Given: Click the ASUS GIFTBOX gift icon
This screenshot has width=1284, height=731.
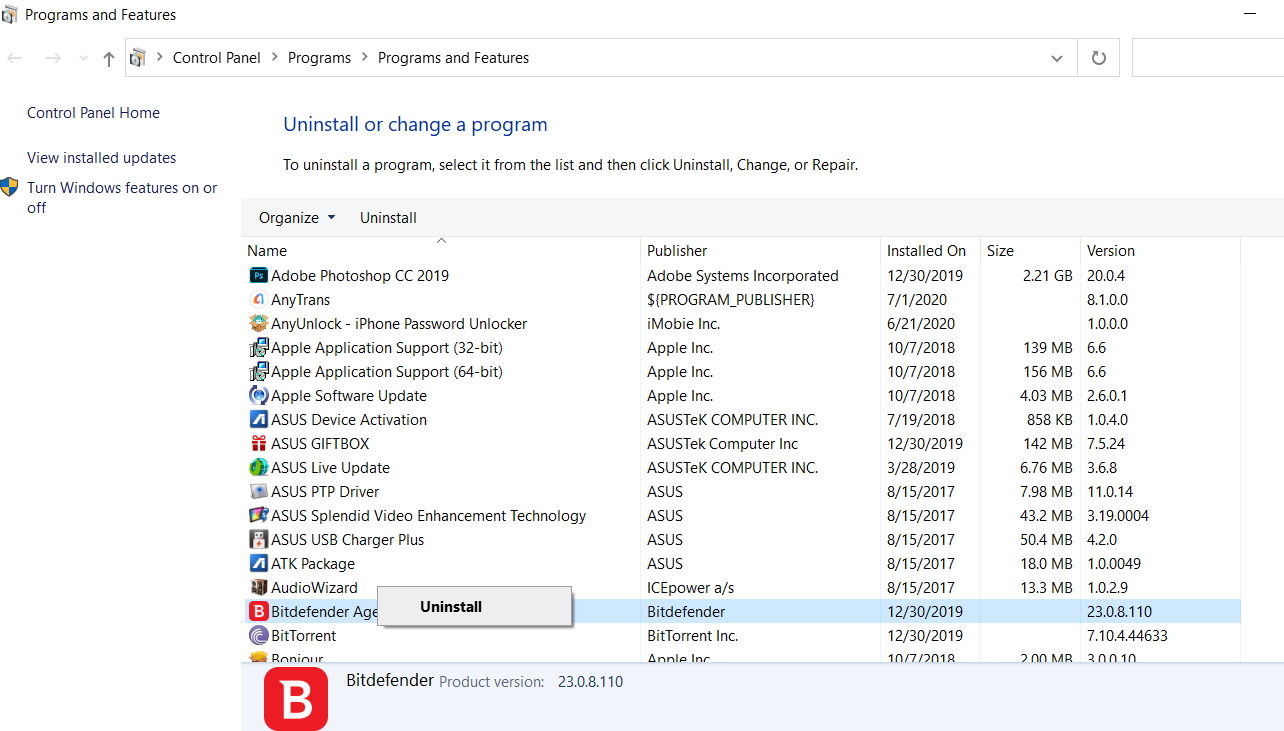Looking at the screenshot, I should click(258, 444).
